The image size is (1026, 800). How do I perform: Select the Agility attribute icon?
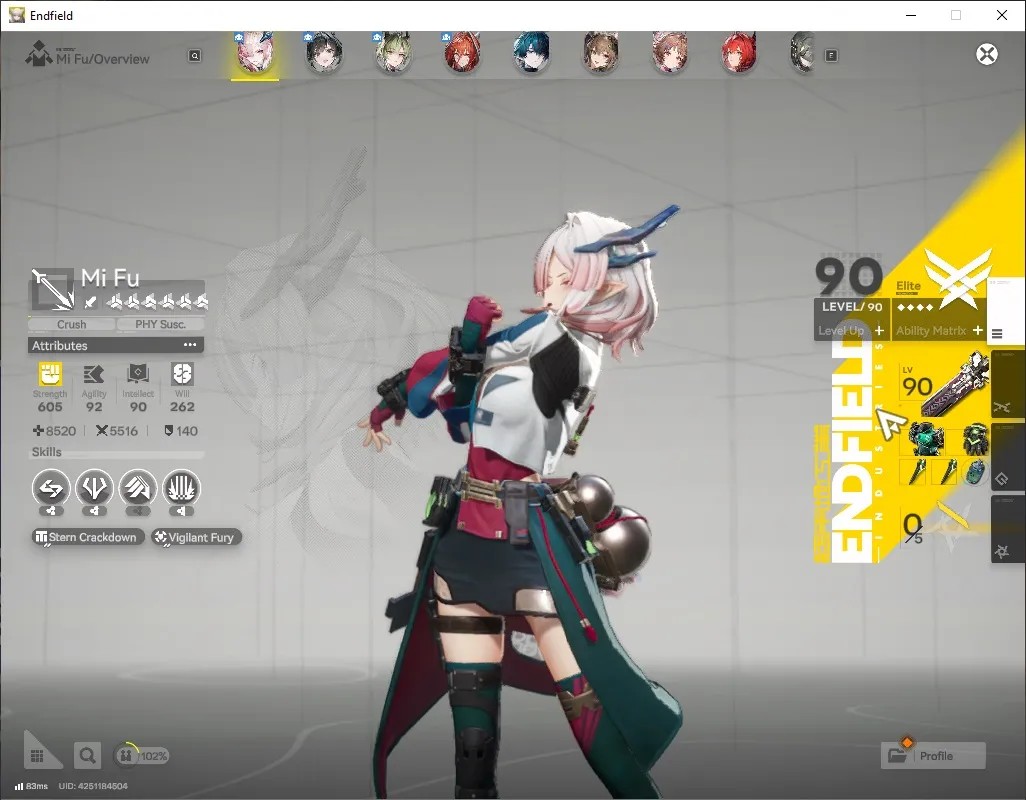[x=94, y=374]
